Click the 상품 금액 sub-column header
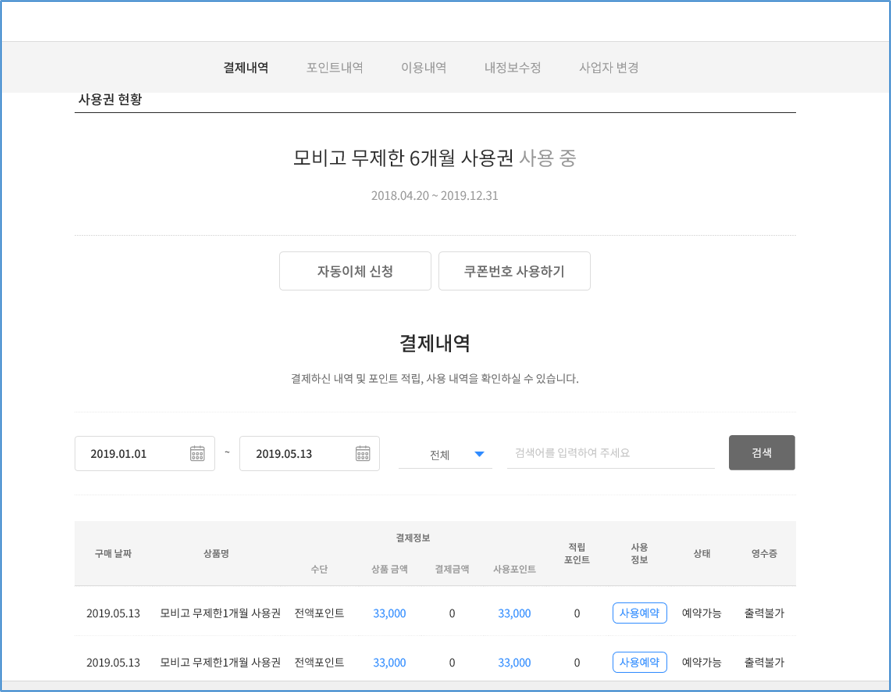This screenshot has height=692, width=891. [389, 569]
